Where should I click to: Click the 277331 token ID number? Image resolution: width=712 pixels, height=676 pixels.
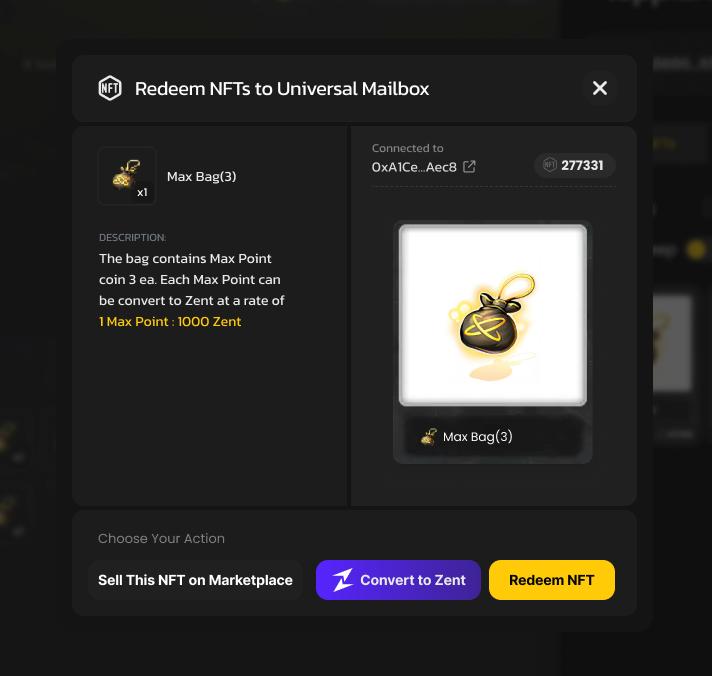tap(582, 165)
